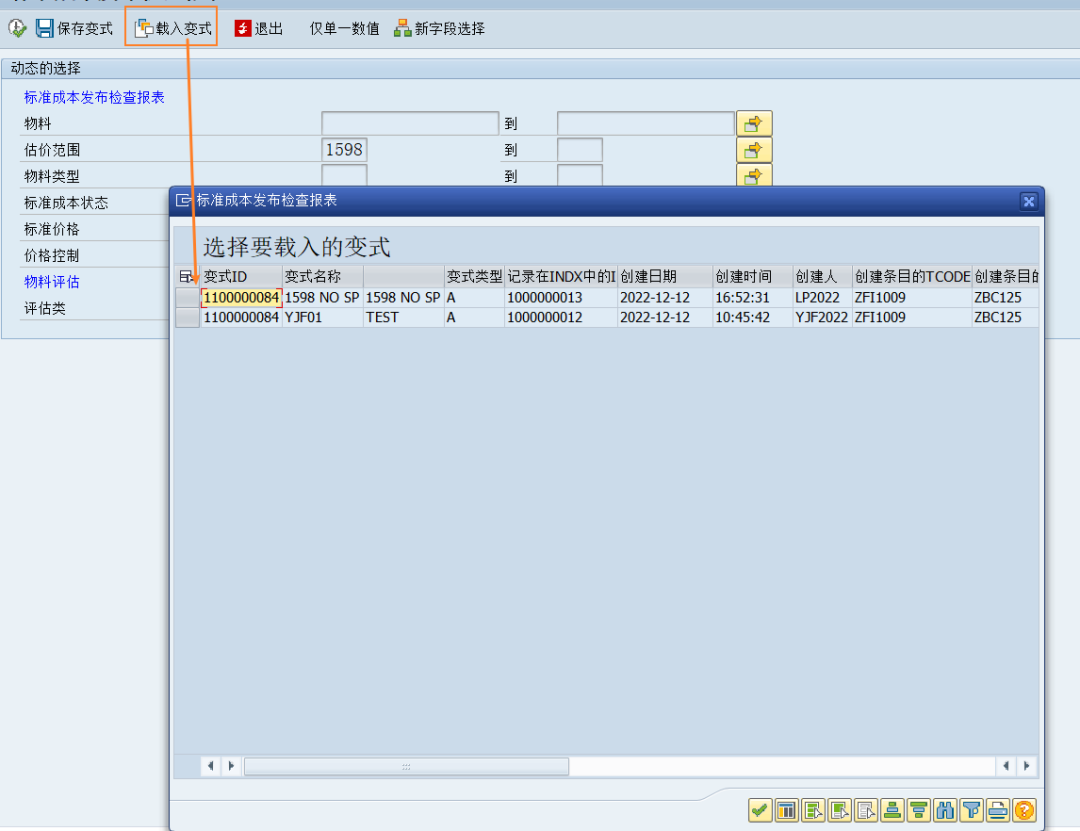Click the orange help question icon
Image resolution: width=1080 pixels, height=831 pixels.
(x=1024, y=810)
